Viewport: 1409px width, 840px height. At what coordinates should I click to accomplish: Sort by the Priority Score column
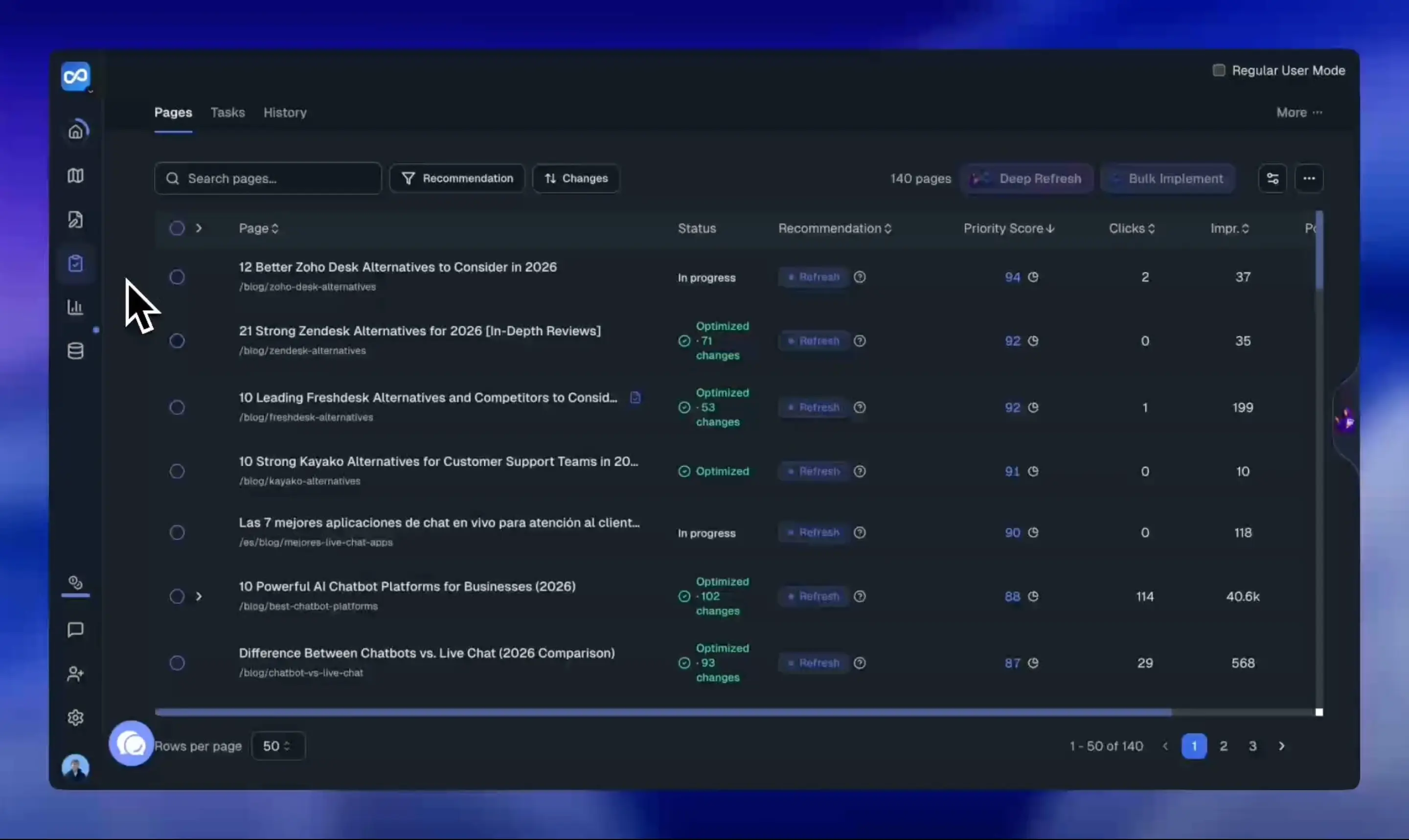click(x=1009, y=228)
